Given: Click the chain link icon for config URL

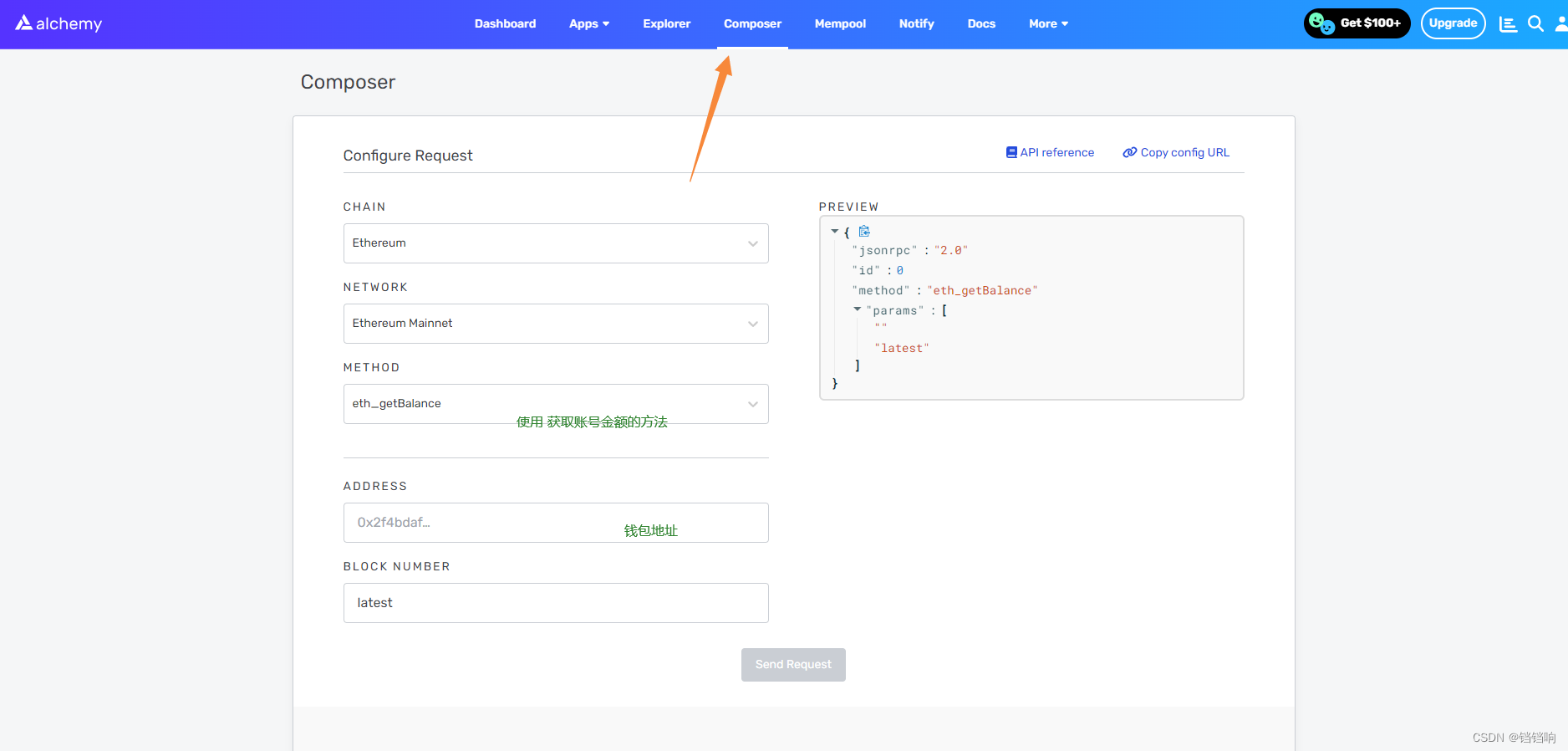Looking at the screenshot, I should (x=1129, y=152).
